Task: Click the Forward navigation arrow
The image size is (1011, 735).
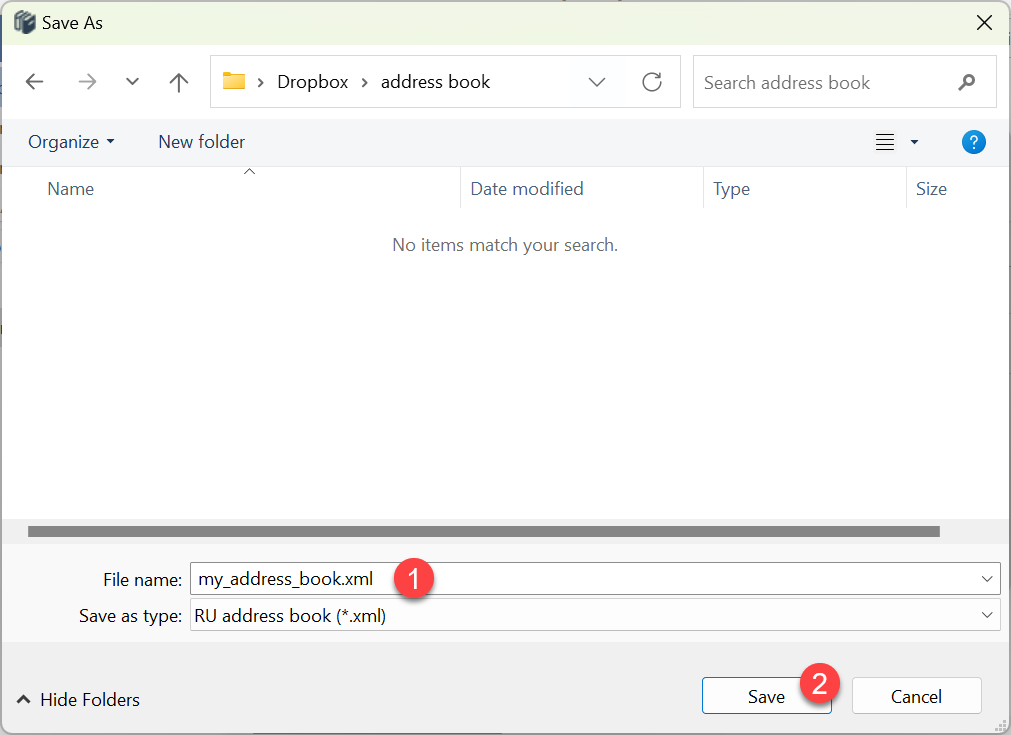Action: coord(87,82)
